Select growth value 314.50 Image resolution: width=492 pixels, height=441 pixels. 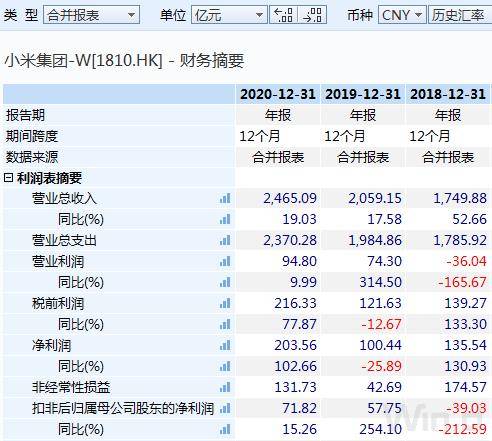click(380, 282)
